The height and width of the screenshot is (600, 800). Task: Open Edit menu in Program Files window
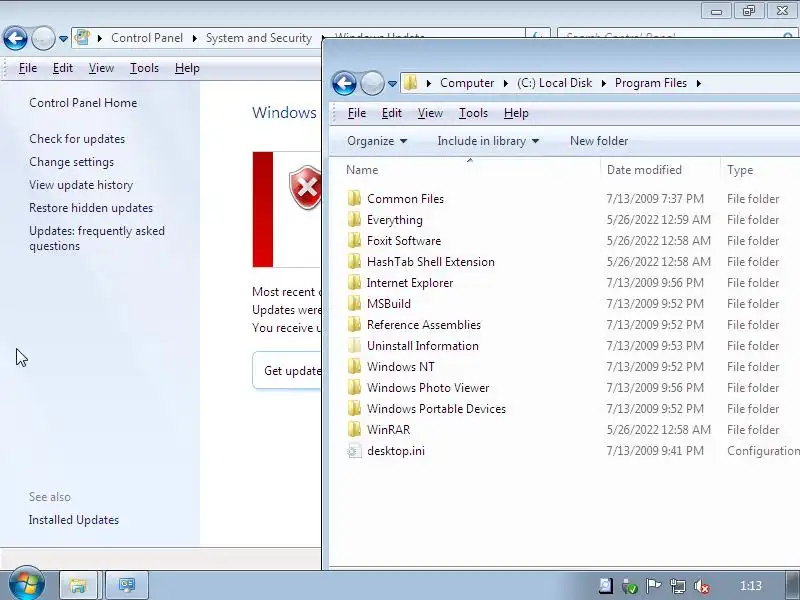click(391, 113)
